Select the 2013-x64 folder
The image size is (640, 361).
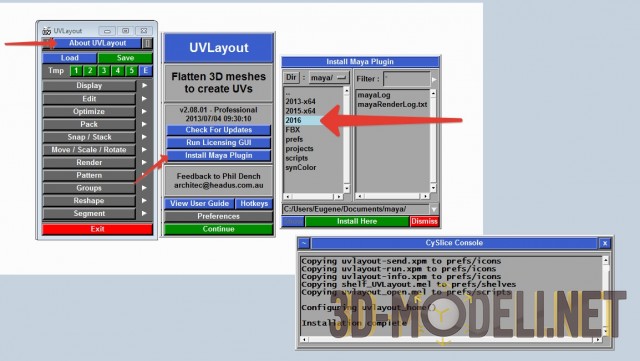click(300, 102)
